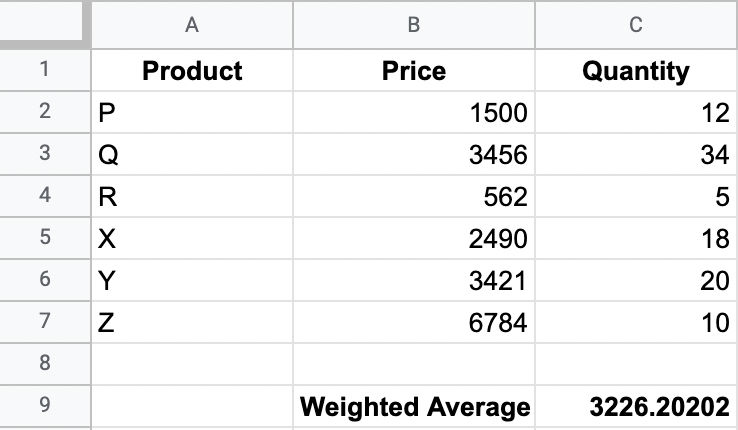Screen dimensions: 738x430
Task: Select column B header
Action: pyautogui.click(x=414, y=24)
